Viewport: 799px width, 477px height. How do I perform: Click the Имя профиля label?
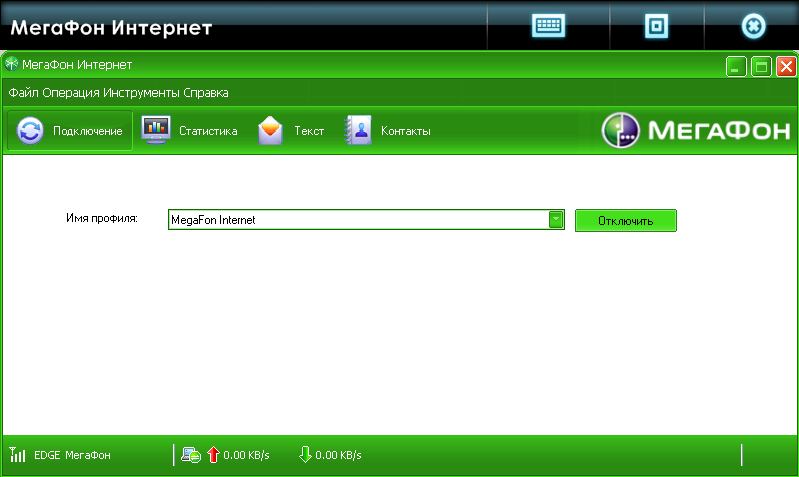click(102, 219)
